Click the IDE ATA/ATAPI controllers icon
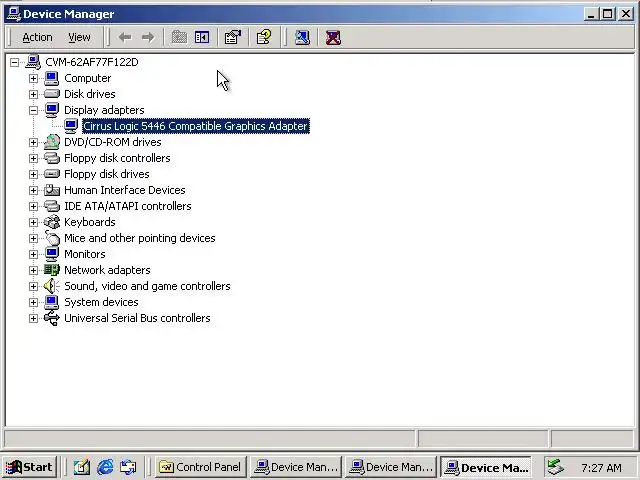Screen dimensions: 640x480 (52, 206)
